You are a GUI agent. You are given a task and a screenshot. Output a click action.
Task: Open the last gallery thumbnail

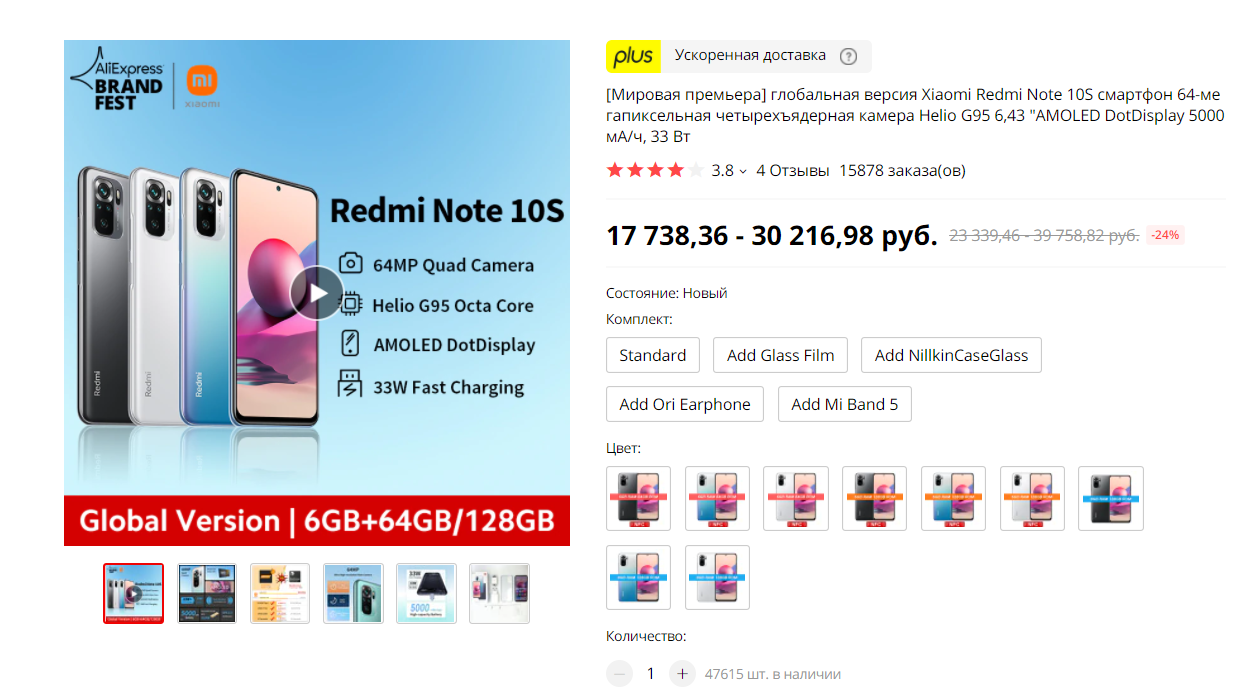(500, 593)
